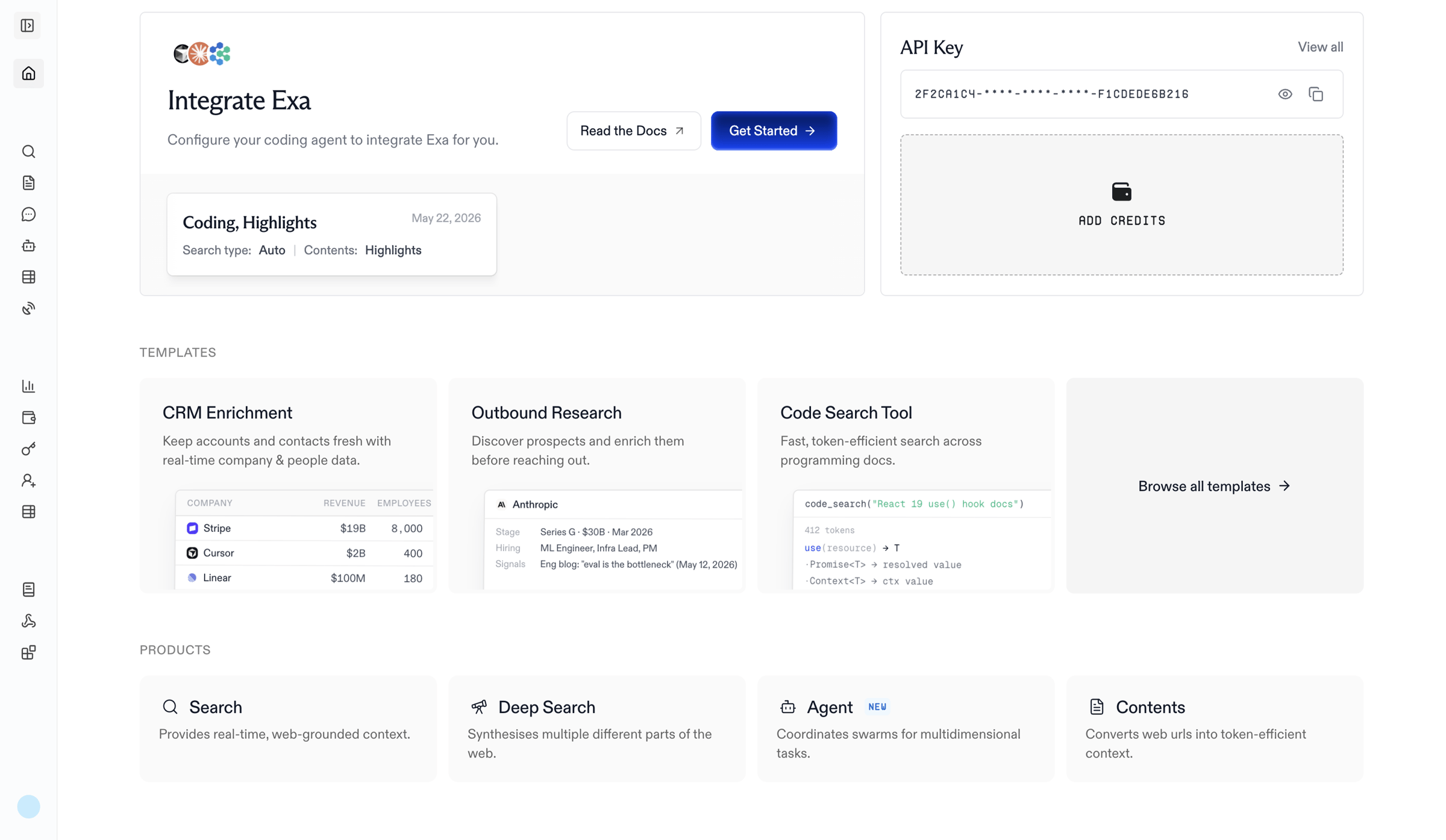Click the Linear row in the CRM table
This screenshot has width=1446, height=840.
(x=305, y=578)
